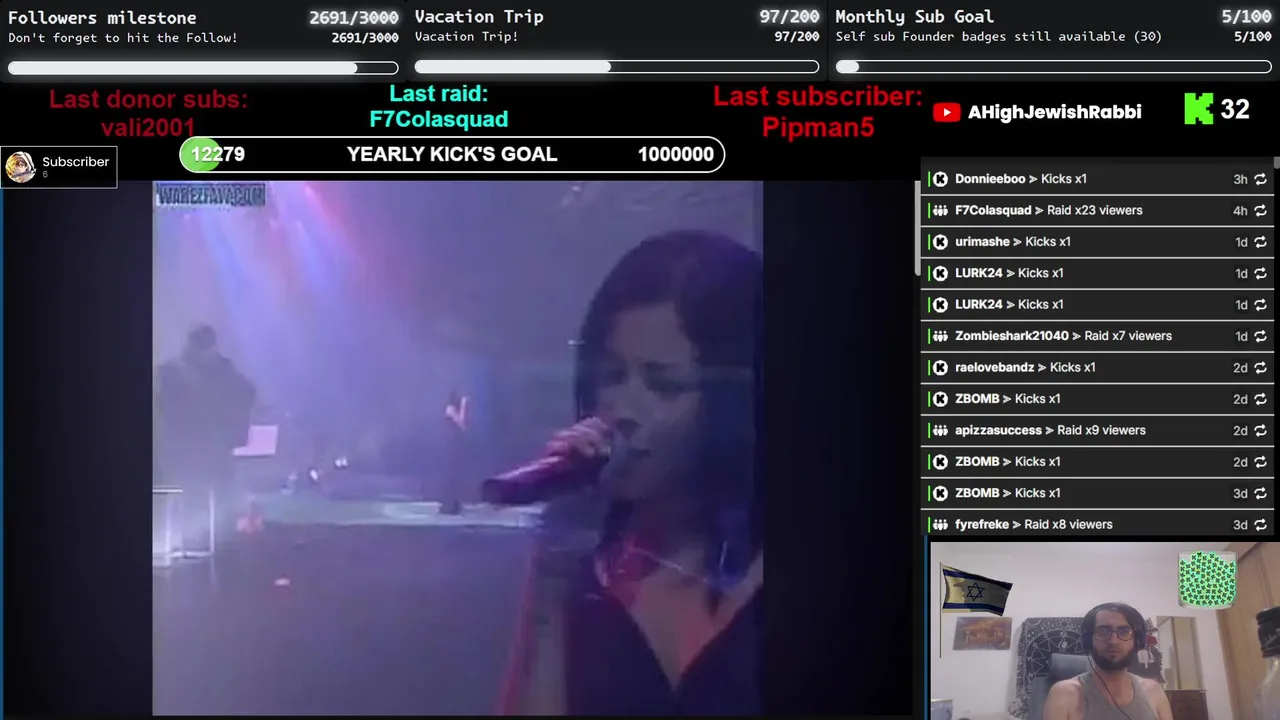Click the green Kick logo
1280x720 pixels.
tap(1198, 109)
